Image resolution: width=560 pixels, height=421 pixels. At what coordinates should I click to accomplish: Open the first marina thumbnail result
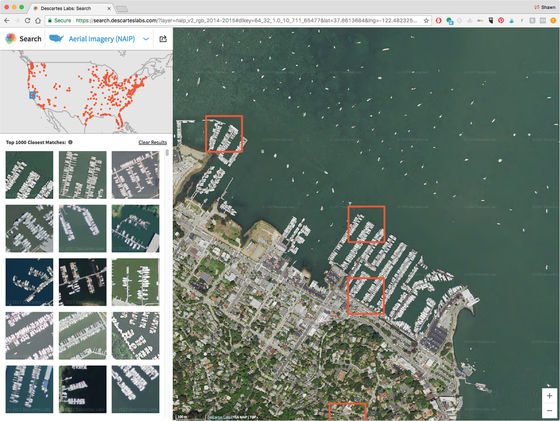[x=29, y=175]
